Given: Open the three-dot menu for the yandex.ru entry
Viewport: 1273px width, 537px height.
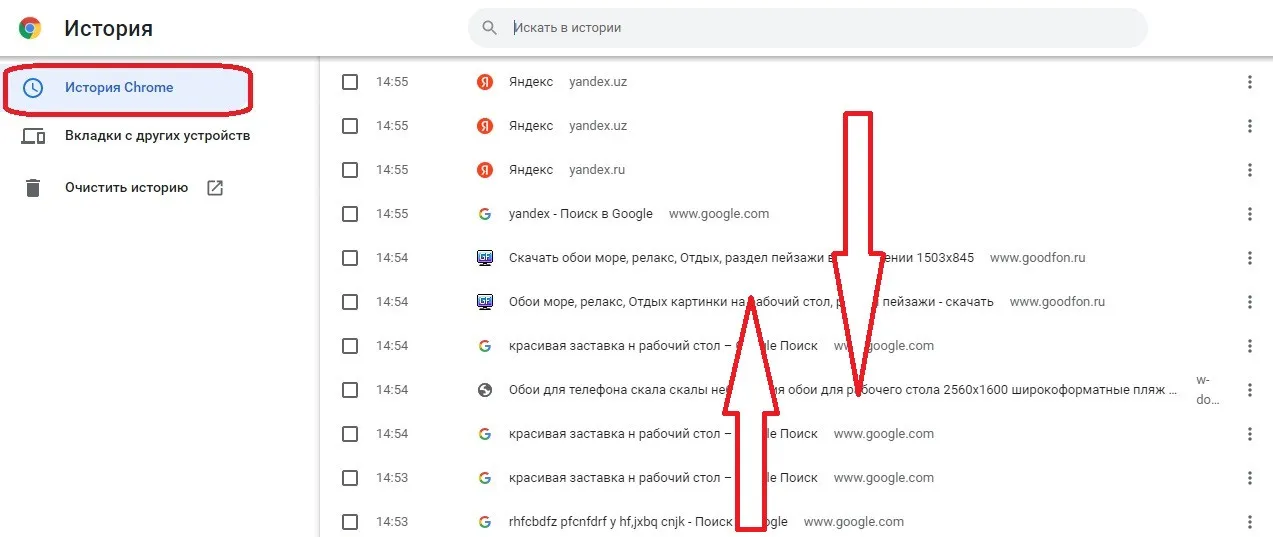Looking at the screenshot, I should tap(1250, 170).
